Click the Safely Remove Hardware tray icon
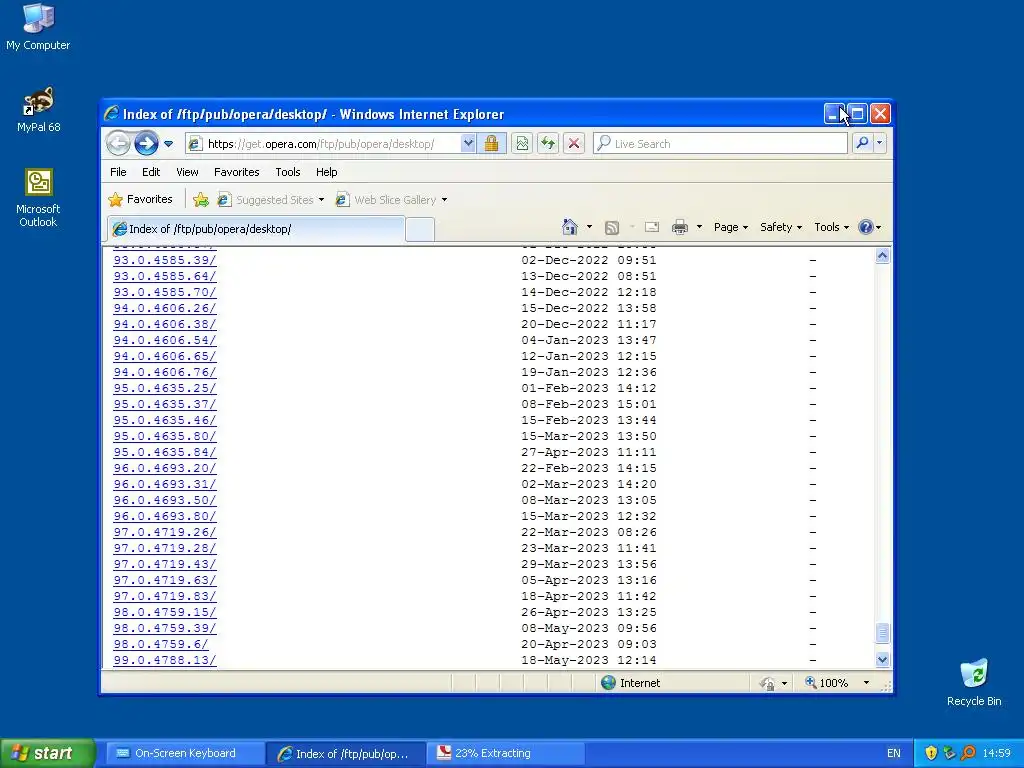Viewport: 1024px width, 768px height. click(950, 753)
